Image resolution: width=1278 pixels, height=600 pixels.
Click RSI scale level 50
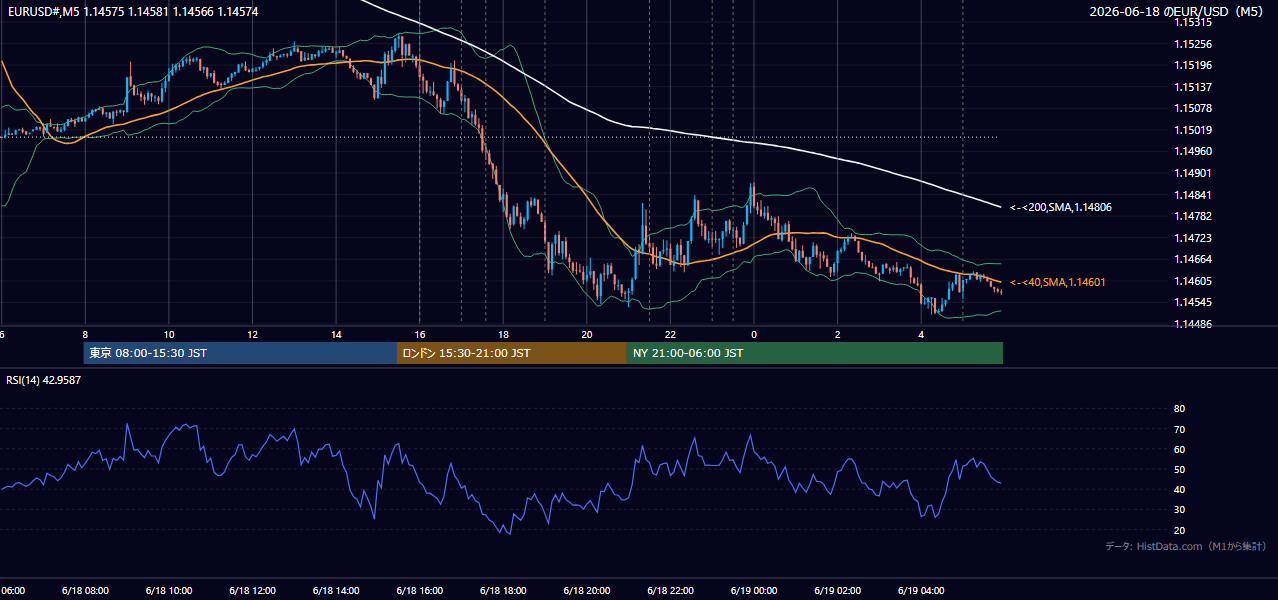(1180, 469)
